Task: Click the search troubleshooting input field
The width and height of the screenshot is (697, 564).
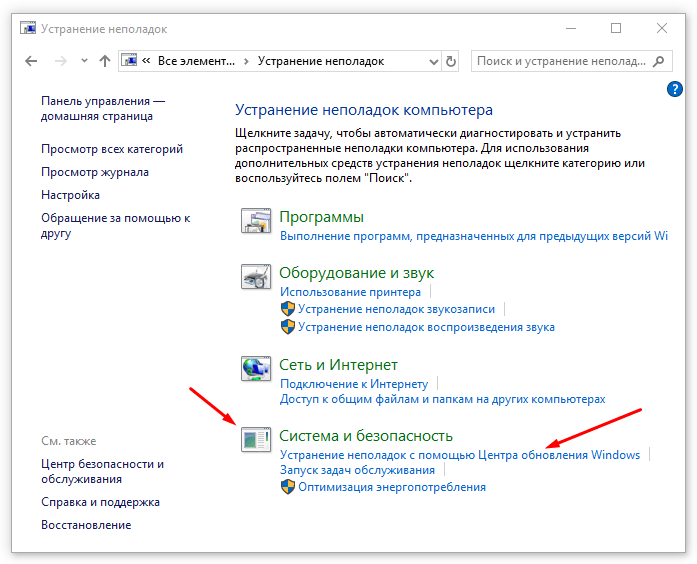Action: coord(560,61)
